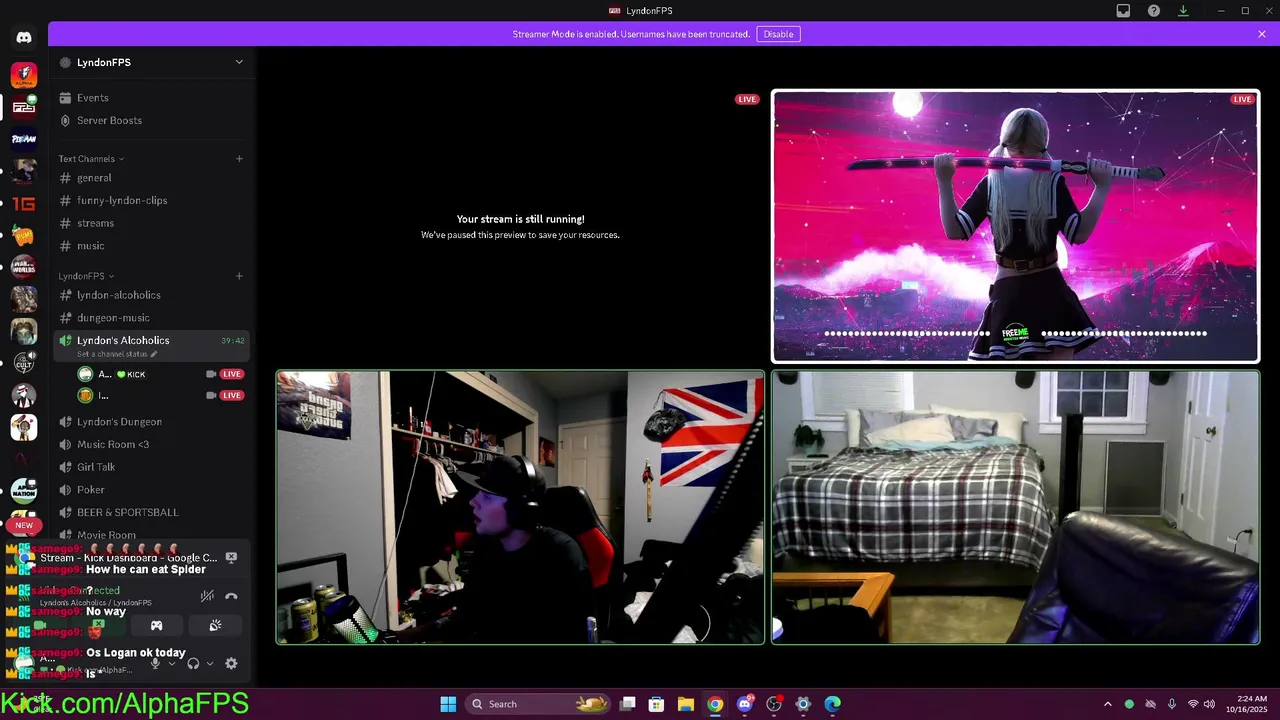
Task: Open microphone input options chevron
Action: [171, 663]
